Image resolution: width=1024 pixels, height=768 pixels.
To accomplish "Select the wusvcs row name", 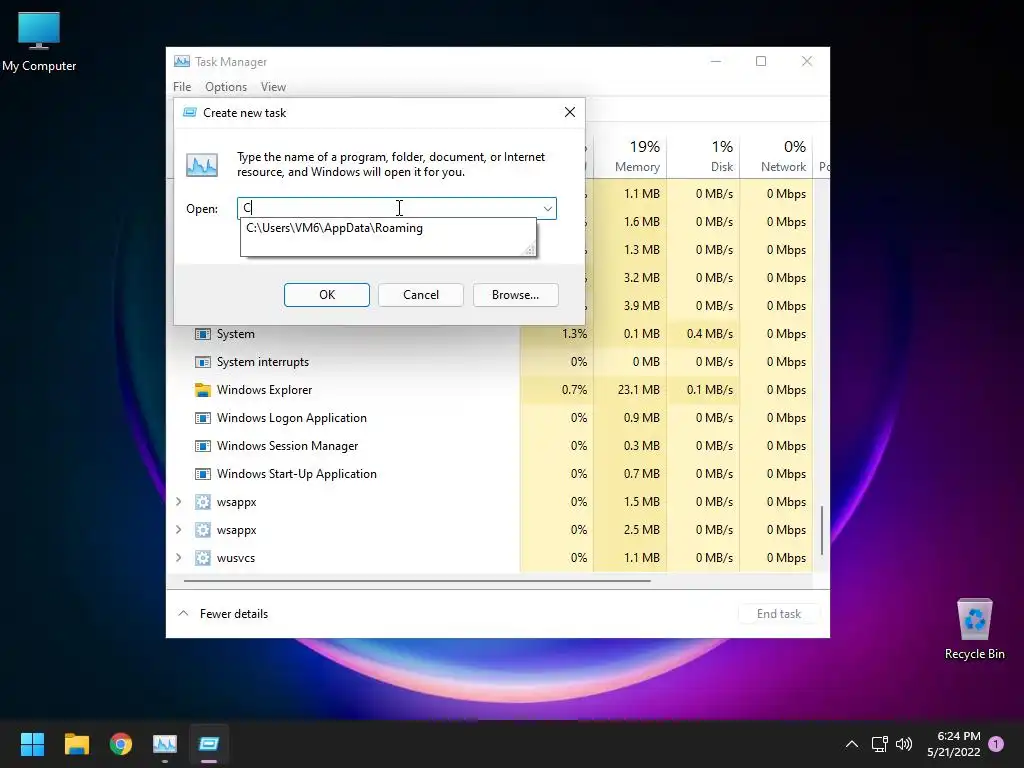I will coord(236,558).
